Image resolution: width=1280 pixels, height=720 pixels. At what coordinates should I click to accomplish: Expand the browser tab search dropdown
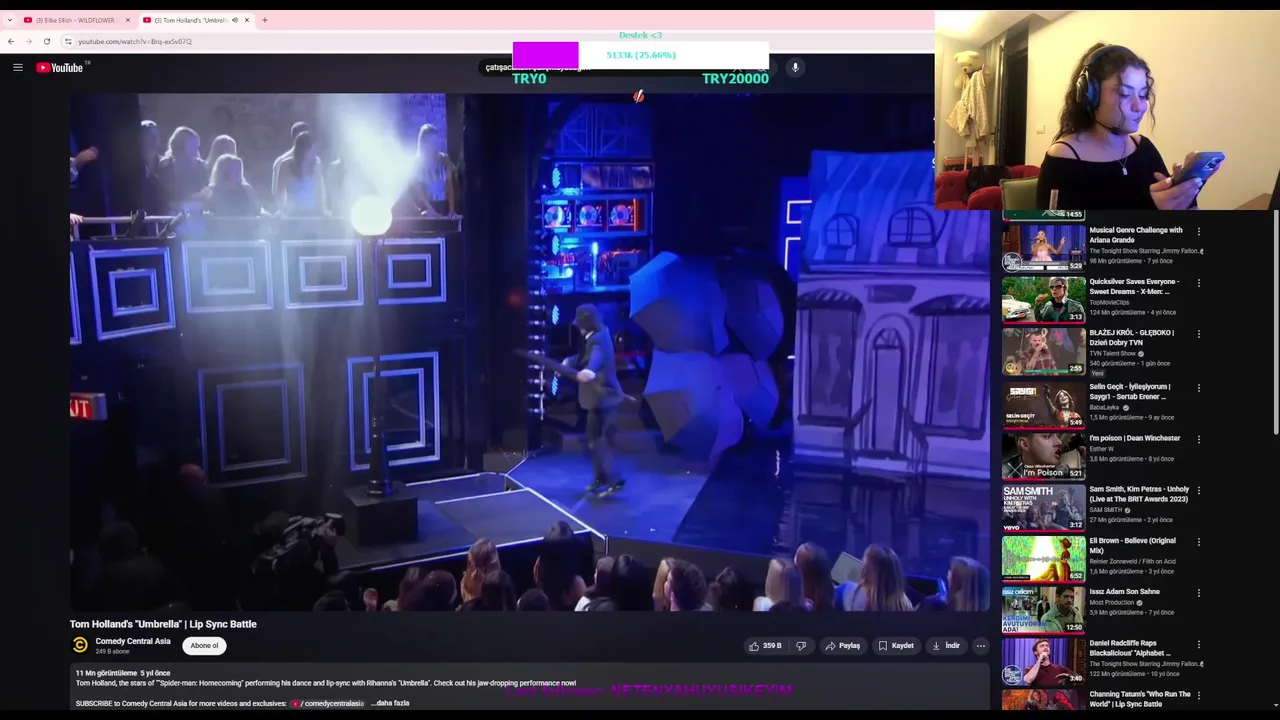[9, 20]
